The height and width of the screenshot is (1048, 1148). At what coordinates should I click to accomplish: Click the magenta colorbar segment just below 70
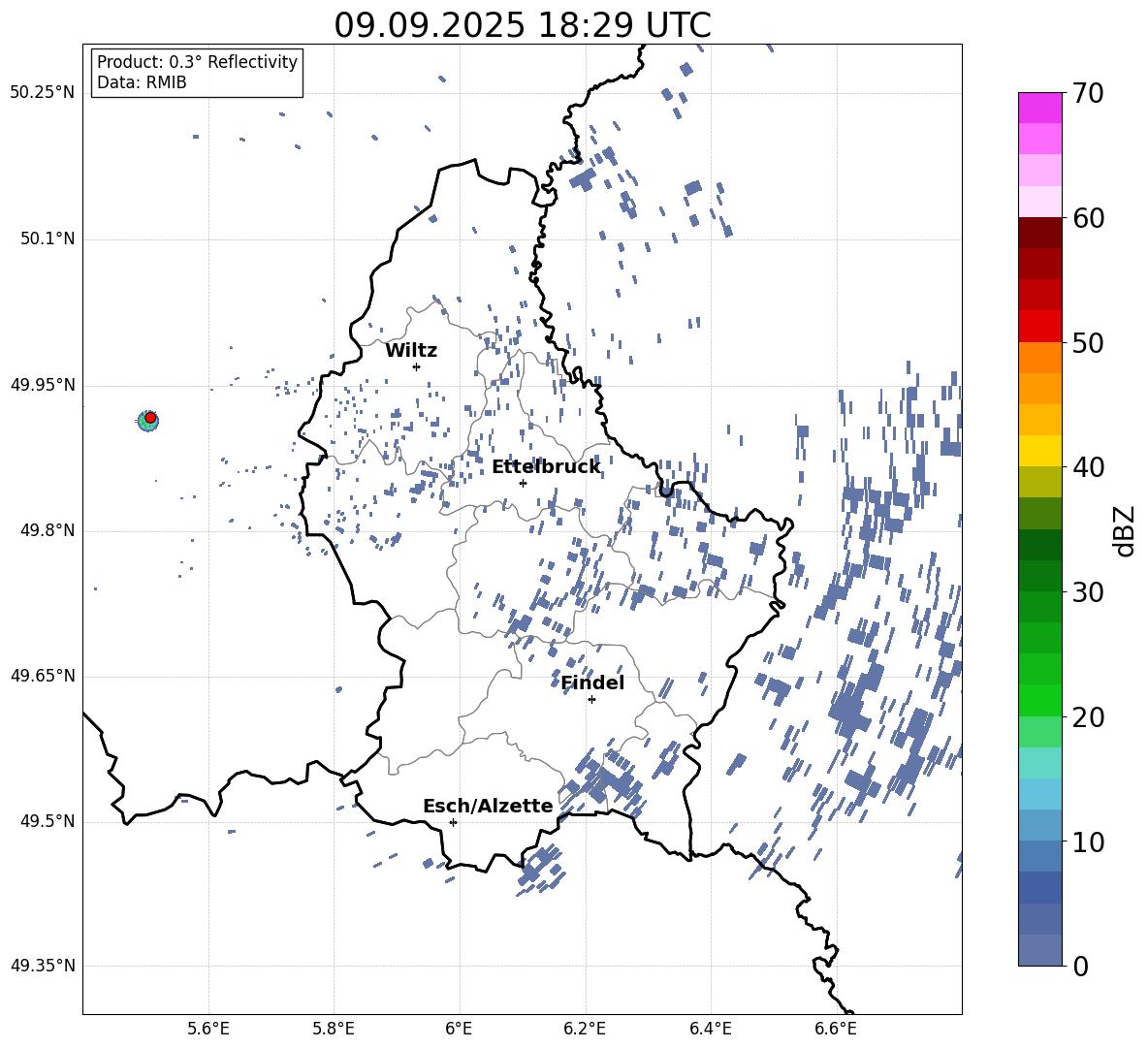(x=1039, y=108)
